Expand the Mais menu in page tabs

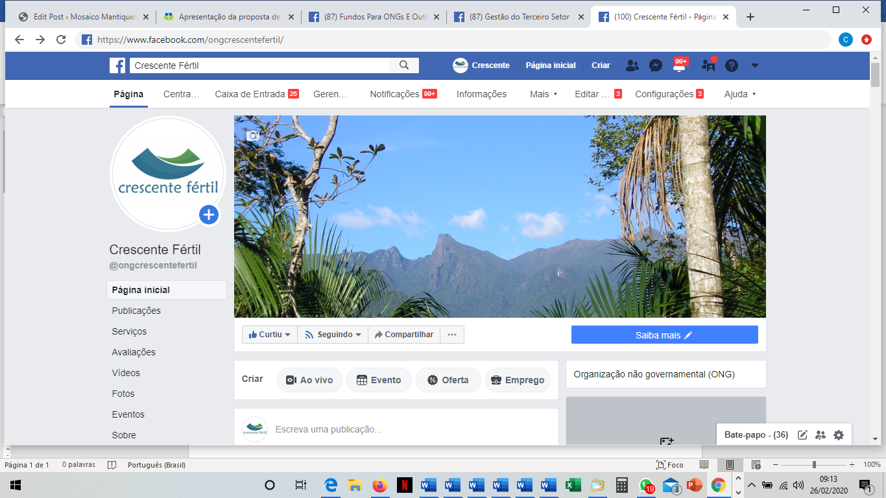point(544,94)
